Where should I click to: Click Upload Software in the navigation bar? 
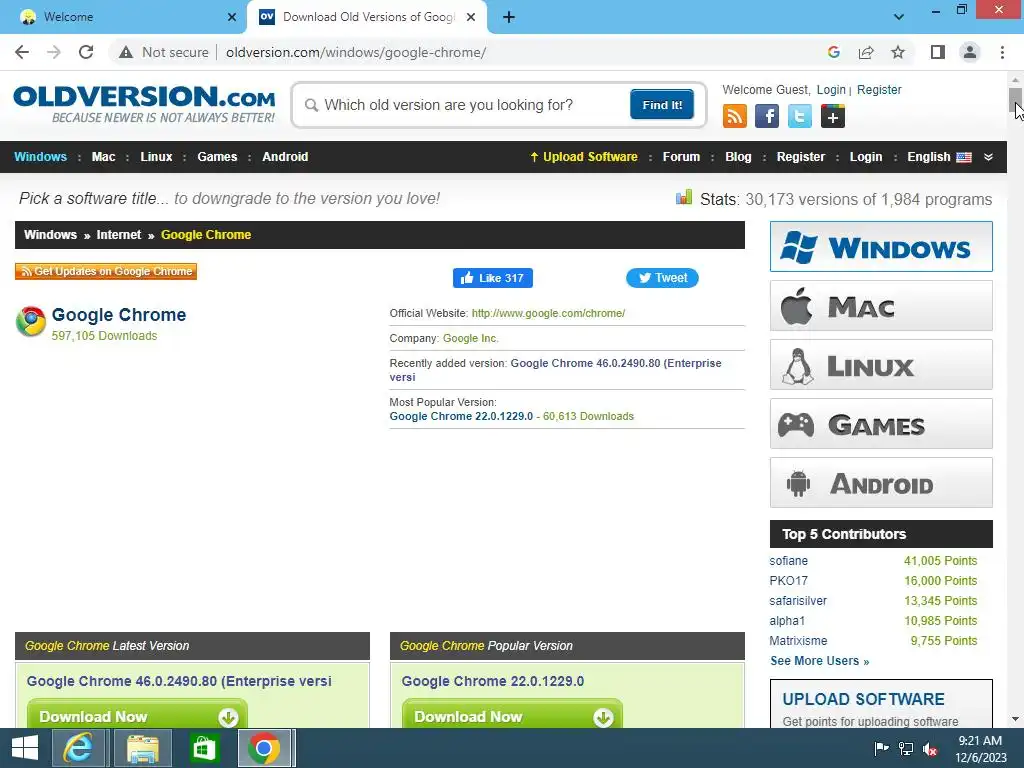point(584,157)
